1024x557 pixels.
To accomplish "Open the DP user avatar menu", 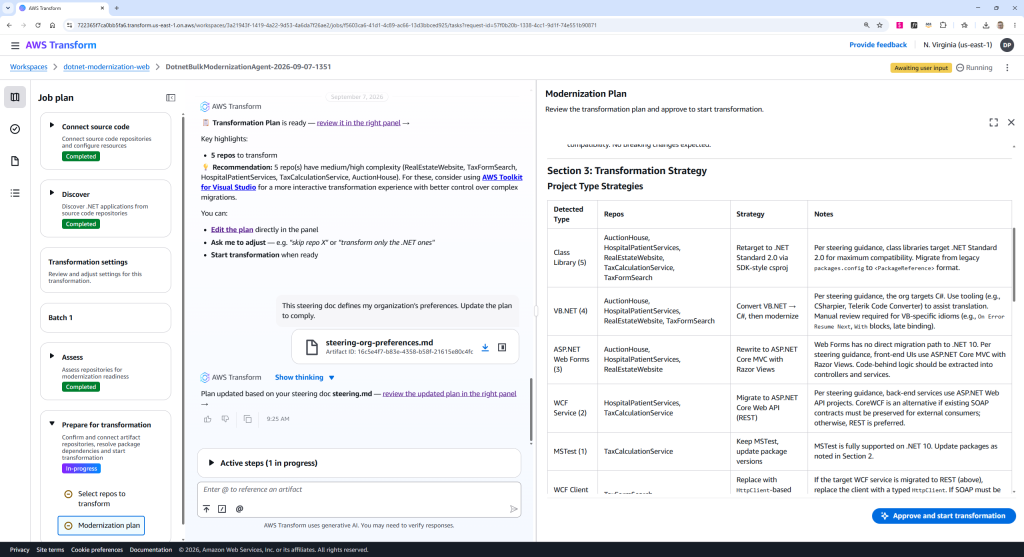I will (x=1007, y=45).
